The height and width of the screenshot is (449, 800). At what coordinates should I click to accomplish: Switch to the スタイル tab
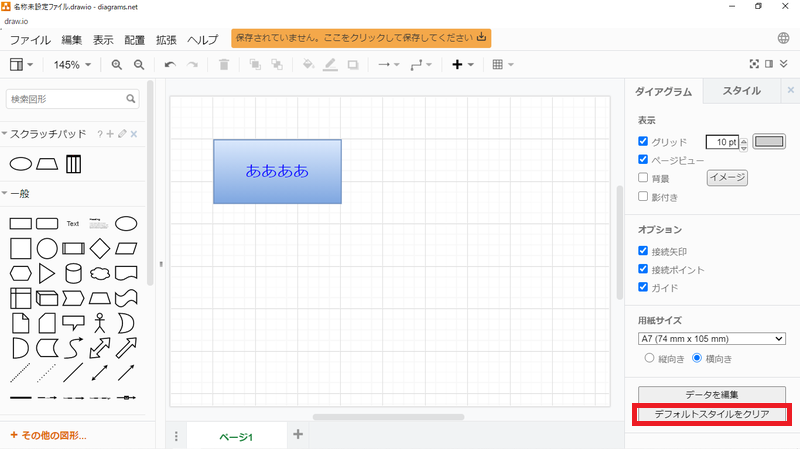pos(741,91)
